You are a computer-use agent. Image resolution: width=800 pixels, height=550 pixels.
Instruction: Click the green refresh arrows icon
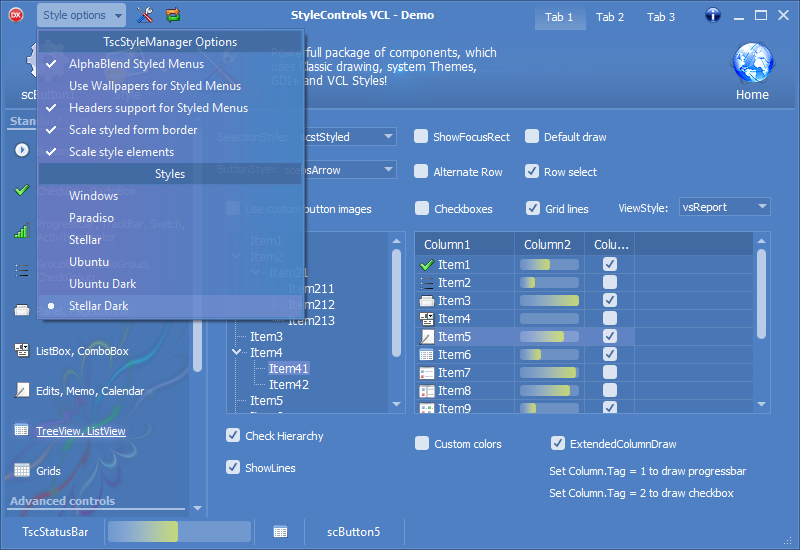[173, 15]
